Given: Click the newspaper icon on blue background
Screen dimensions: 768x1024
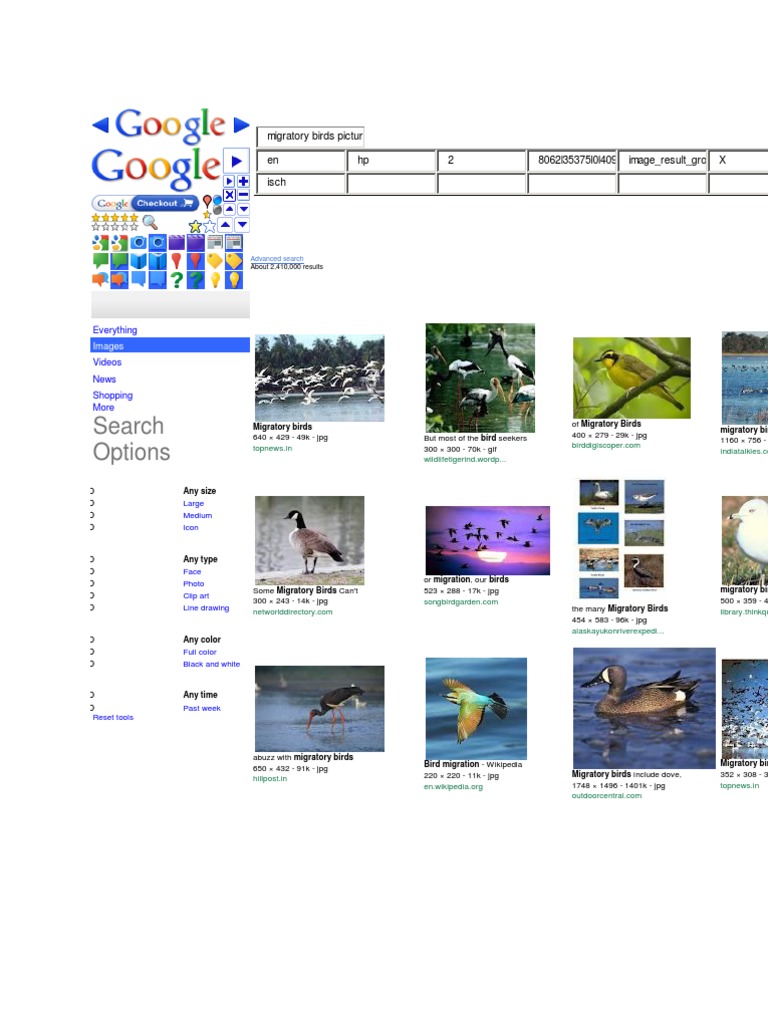Looking at the screenshot, I should point(234,243).
